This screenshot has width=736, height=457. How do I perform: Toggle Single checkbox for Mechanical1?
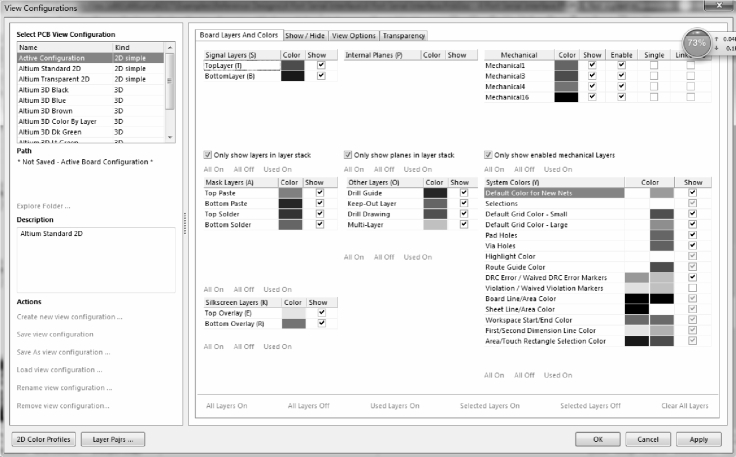tap(654, 65)
